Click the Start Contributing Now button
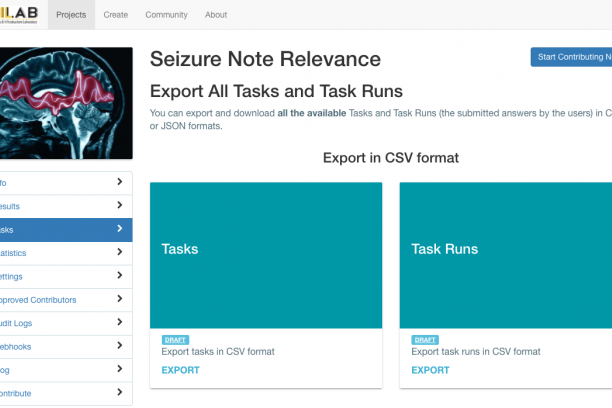 coord(572,57)
